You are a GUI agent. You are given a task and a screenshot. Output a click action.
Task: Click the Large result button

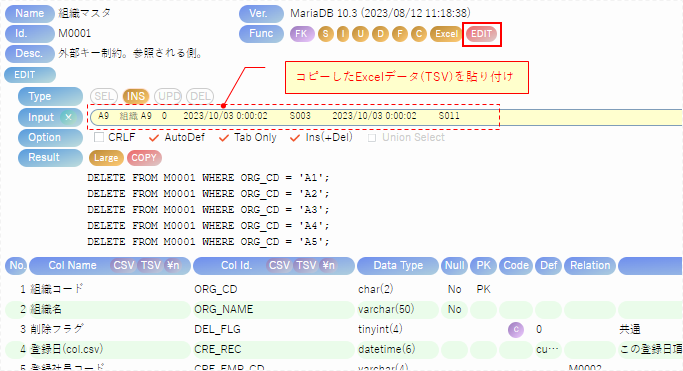pyautogui.click(x=106, y=158)
